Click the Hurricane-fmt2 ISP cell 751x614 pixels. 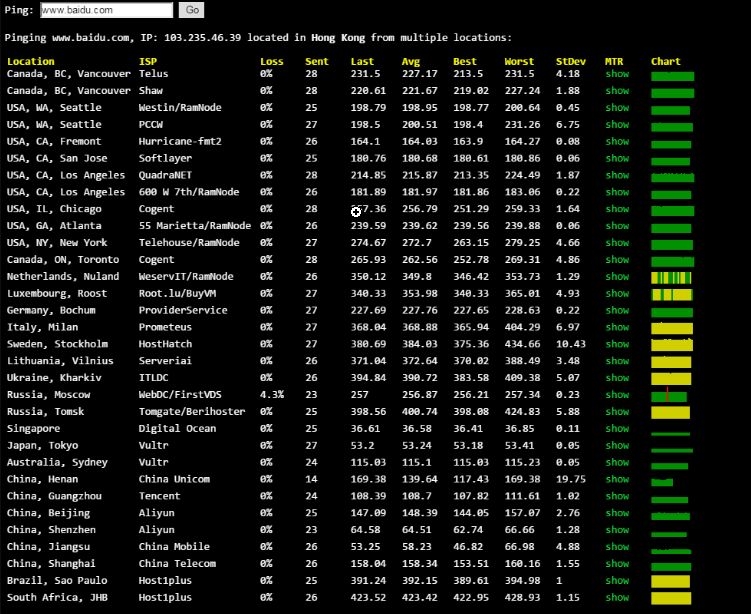180,141
